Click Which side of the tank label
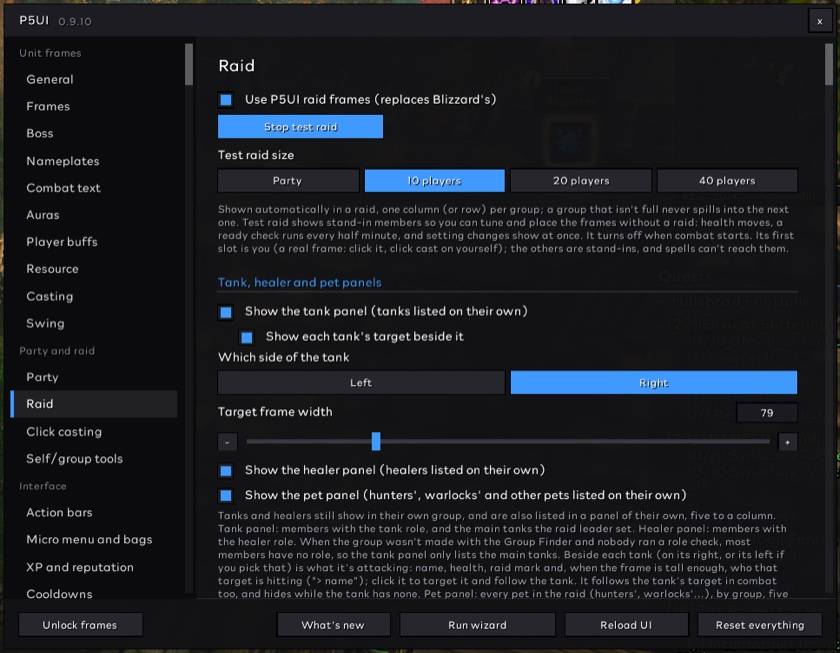 (x=284, y=357)
